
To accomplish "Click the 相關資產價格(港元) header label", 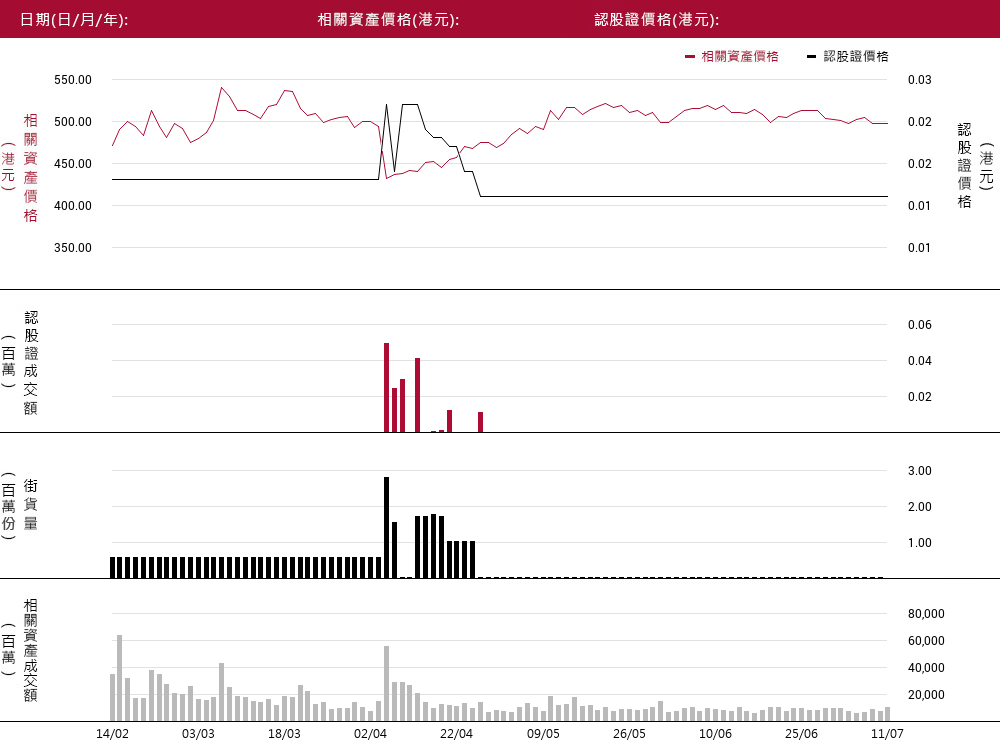I will pos(388,19).
